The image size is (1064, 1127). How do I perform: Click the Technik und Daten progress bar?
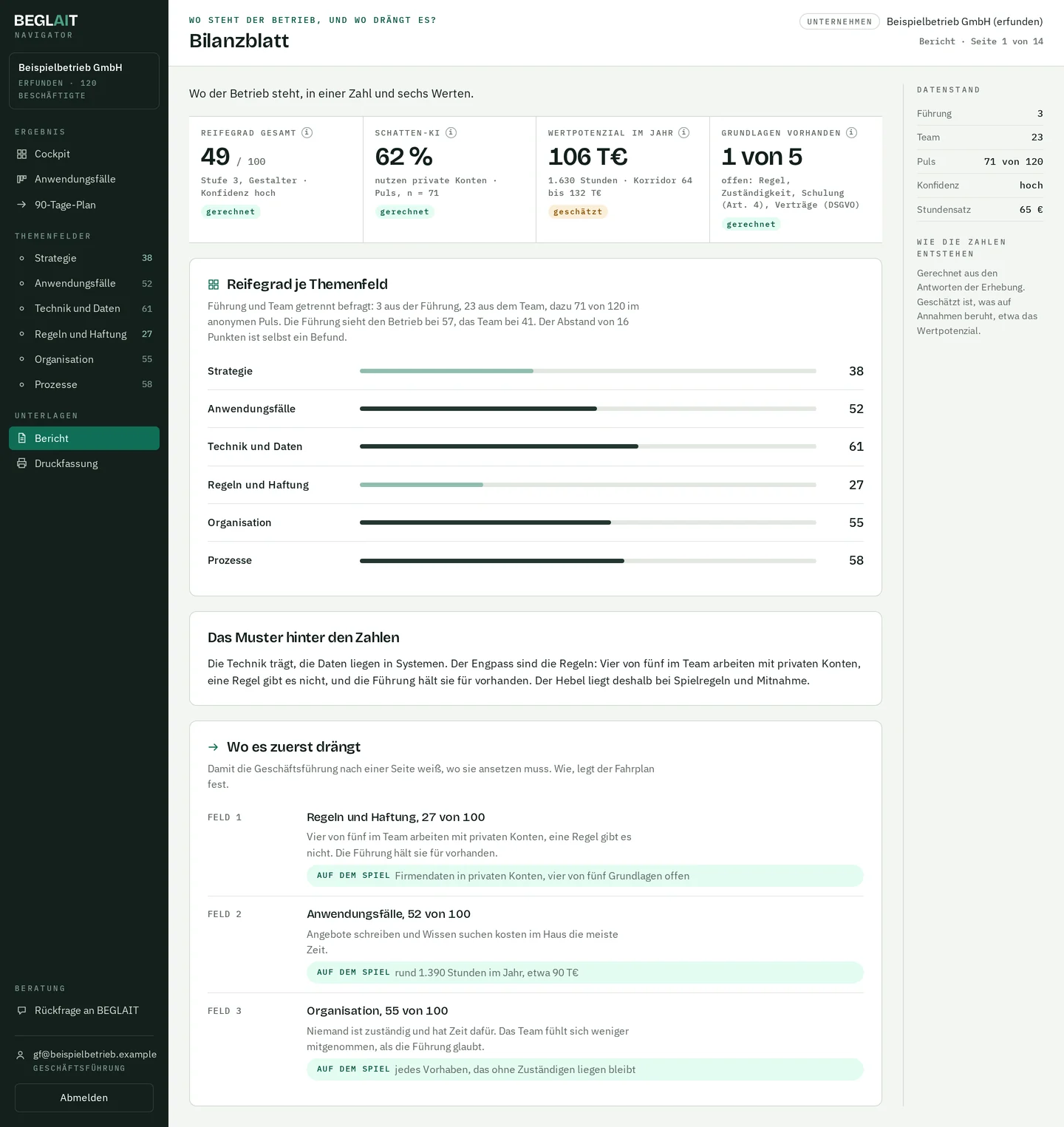click(x=588, y=446)
